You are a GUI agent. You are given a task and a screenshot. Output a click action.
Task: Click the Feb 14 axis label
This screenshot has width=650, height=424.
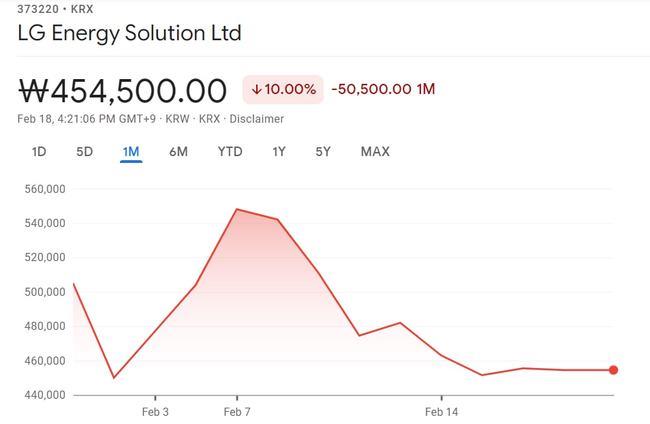(441, 412)
